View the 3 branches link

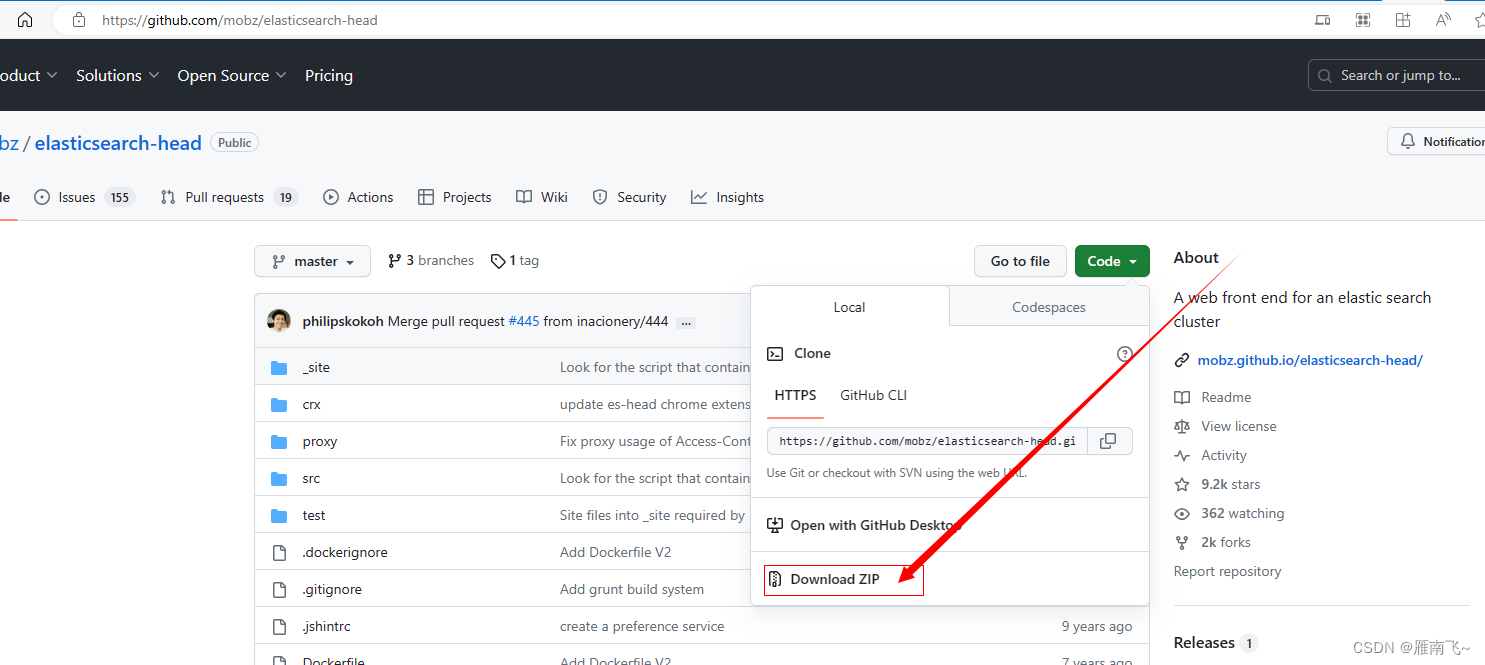tap(431, 260)
